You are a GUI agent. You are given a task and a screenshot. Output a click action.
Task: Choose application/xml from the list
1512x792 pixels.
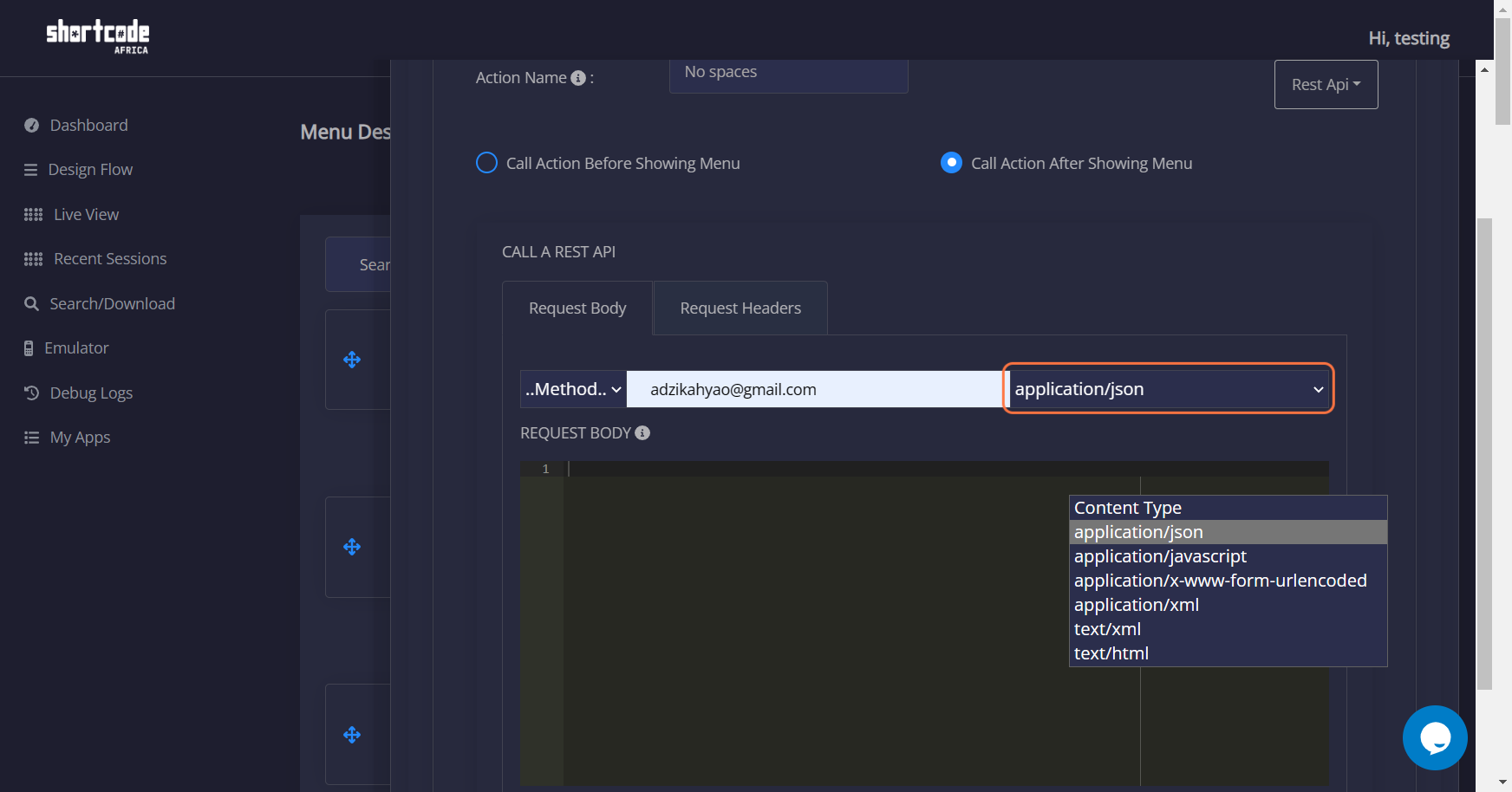1228,605
